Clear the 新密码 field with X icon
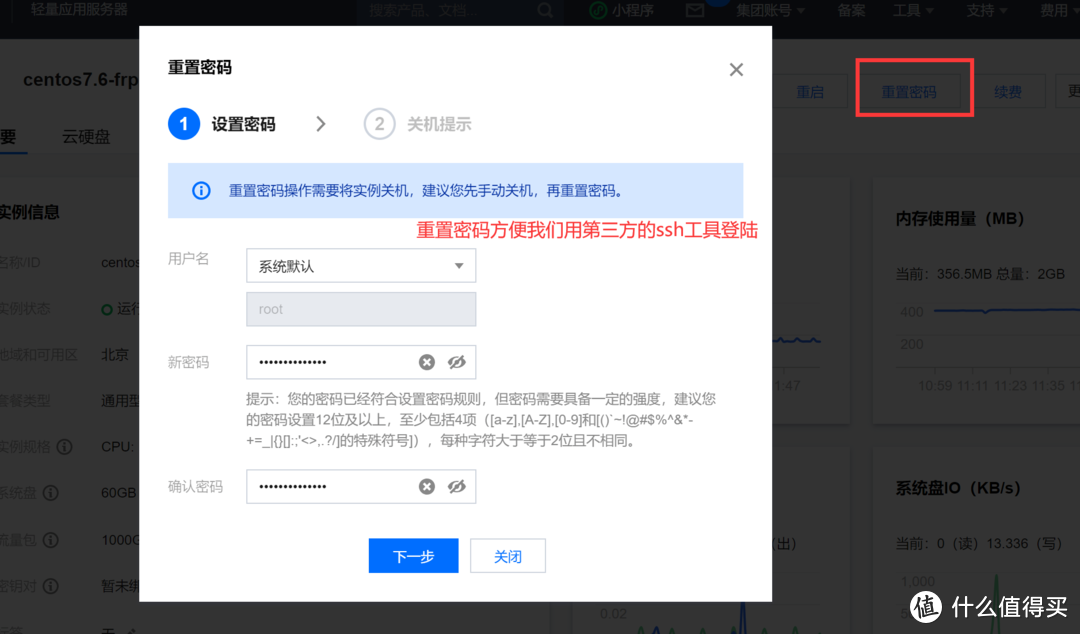This screenshot has width=1080, height=634. point(427,362)
